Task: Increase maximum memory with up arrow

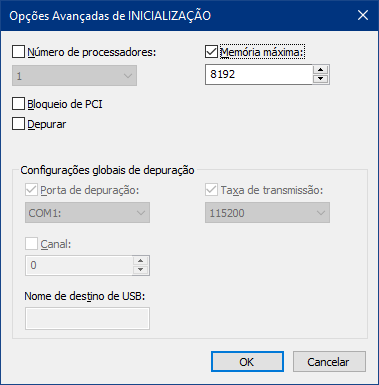Action: [x=321, y=70]
